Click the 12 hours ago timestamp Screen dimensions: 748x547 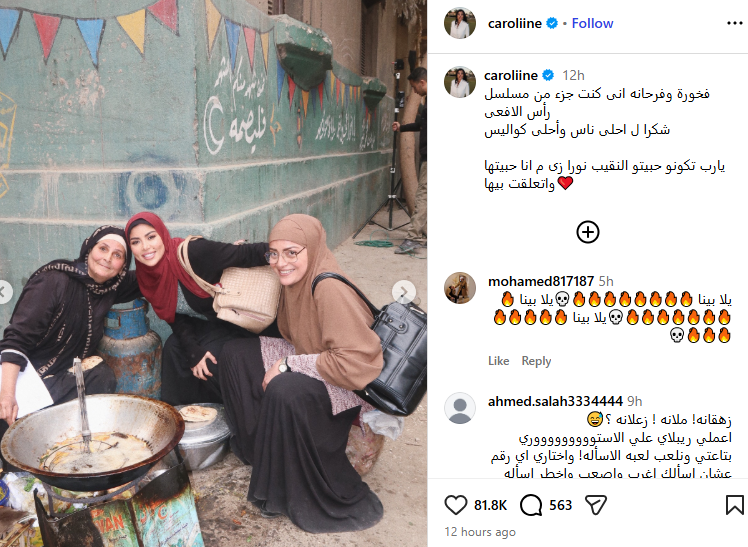tap(480, 532)
